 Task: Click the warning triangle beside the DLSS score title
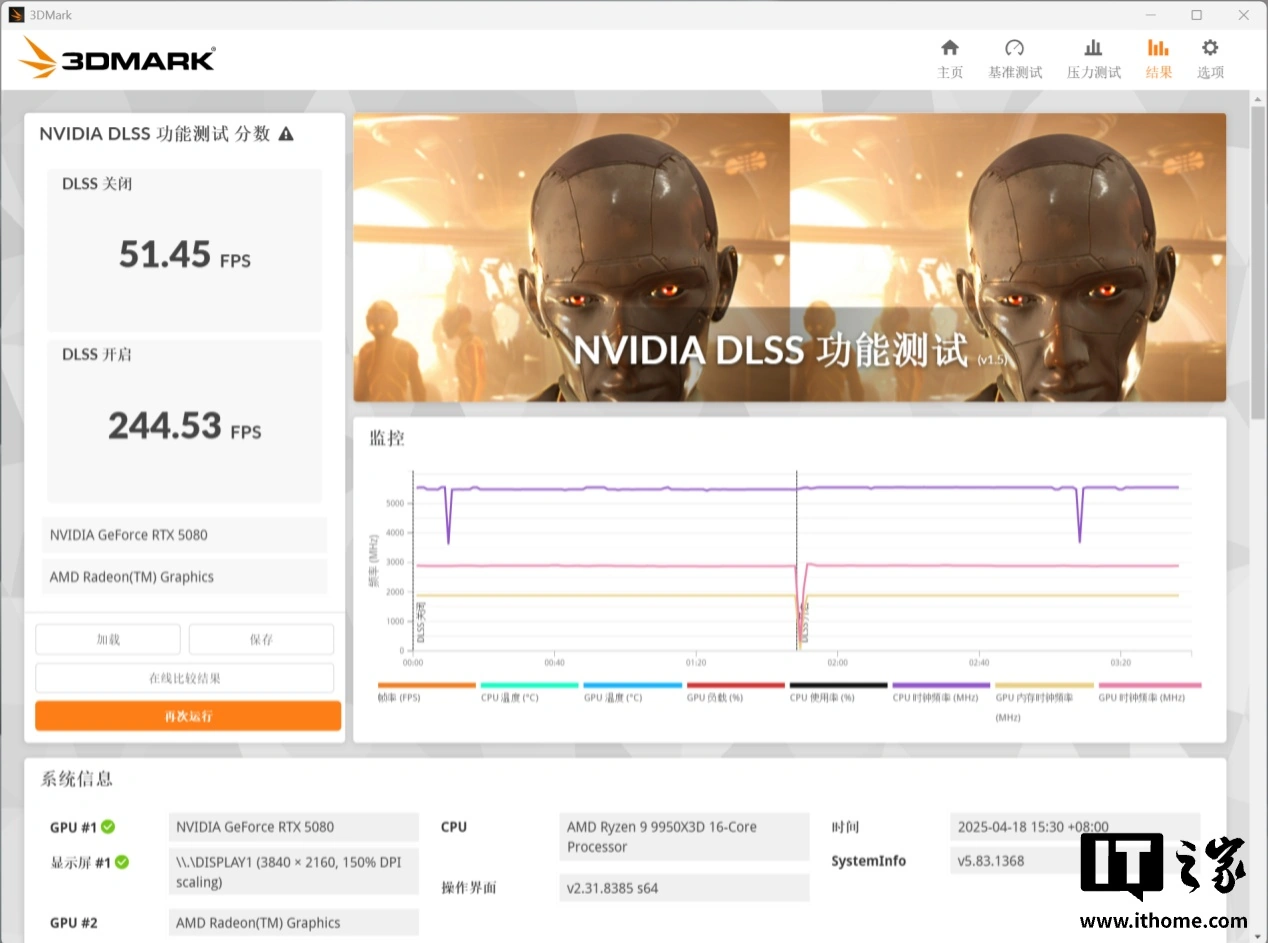286,134
